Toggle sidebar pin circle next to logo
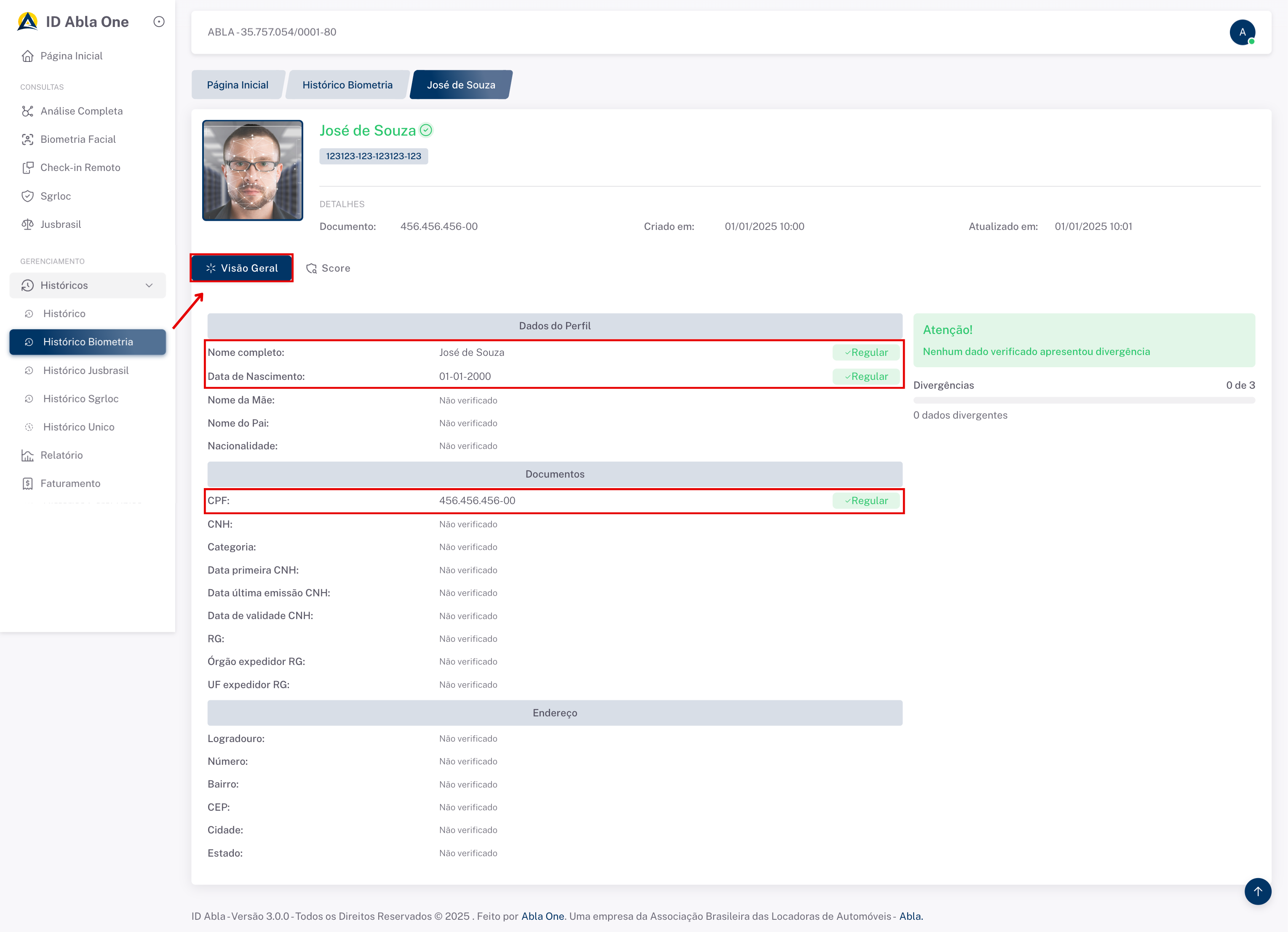Image resolution: width=1288 pixels, height=932 pixels. pos(159,21)
